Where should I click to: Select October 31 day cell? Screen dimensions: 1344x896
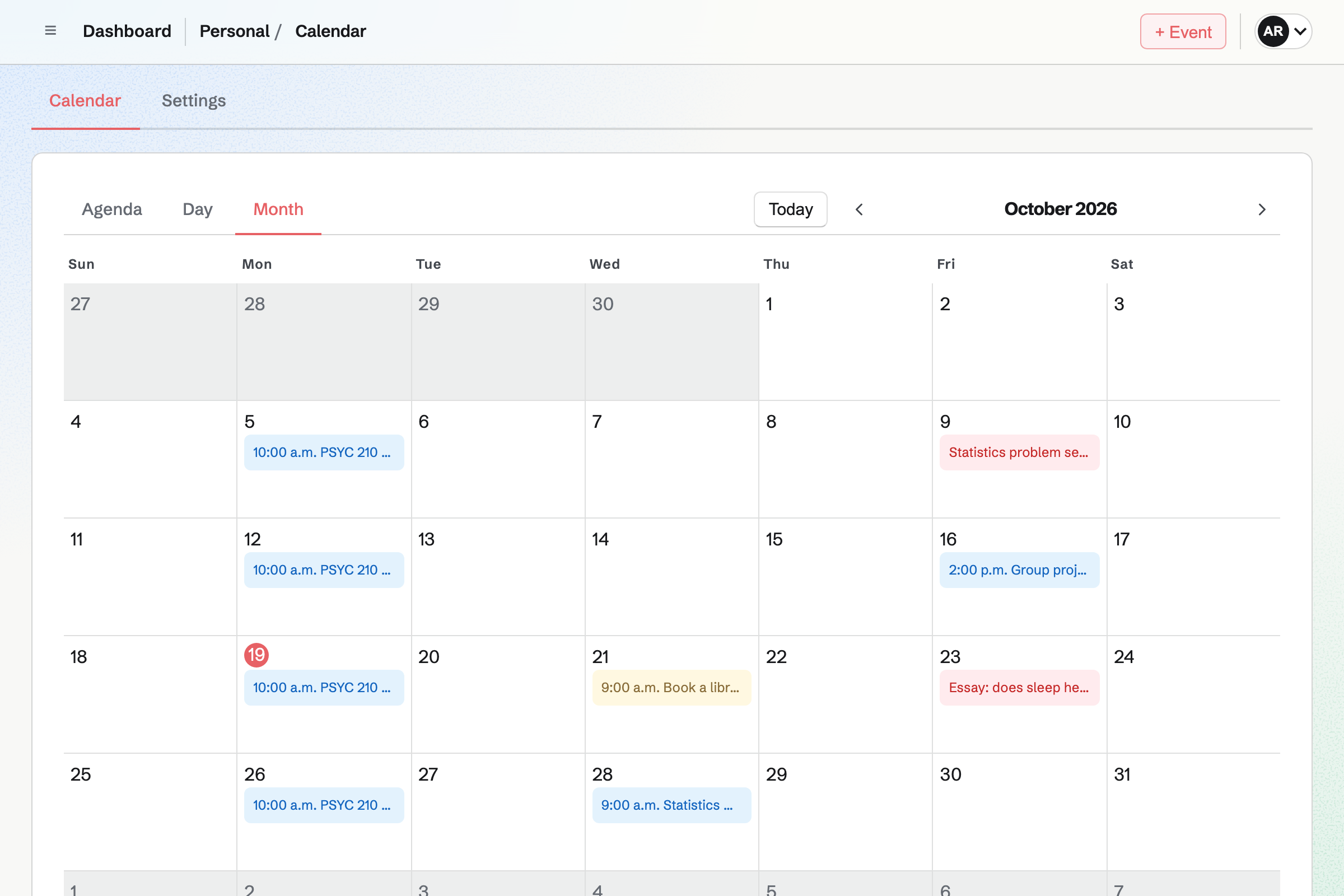coord(1193,812)
